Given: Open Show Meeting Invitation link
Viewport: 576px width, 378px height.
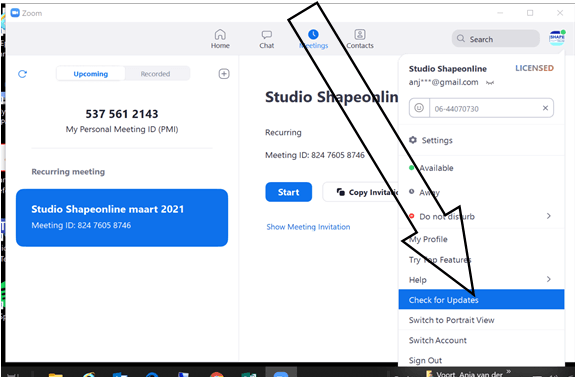Looking at the screenshot, I should coord(308,227).
